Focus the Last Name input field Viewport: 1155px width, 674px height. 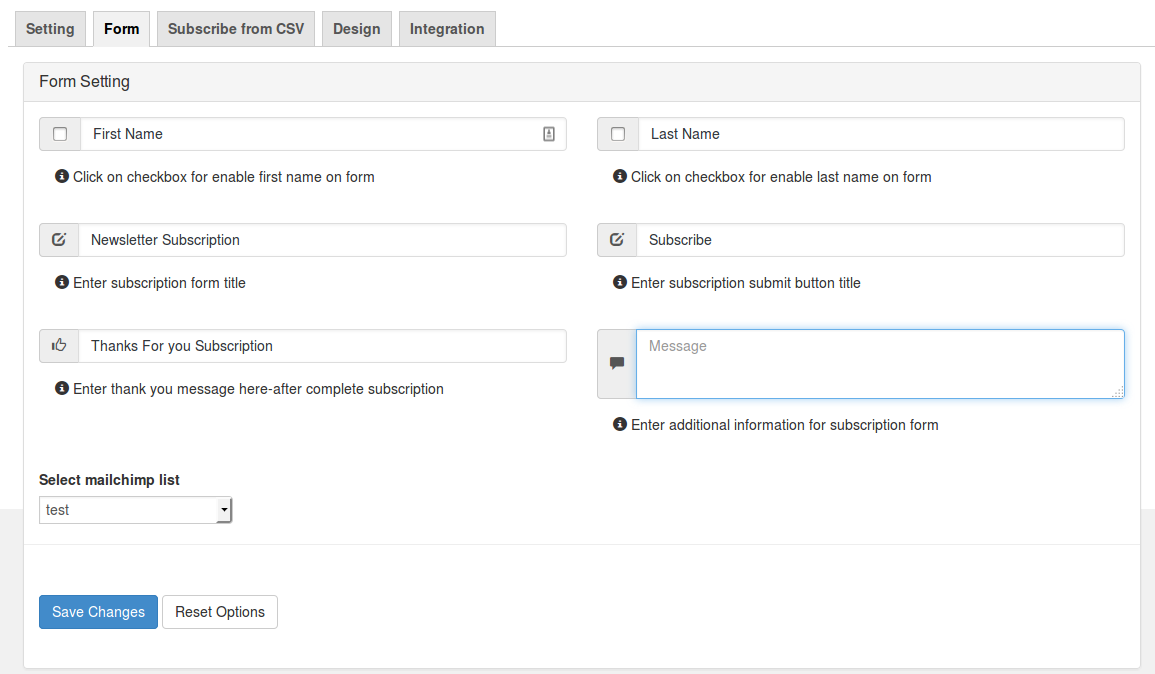(x=881, y=134)
